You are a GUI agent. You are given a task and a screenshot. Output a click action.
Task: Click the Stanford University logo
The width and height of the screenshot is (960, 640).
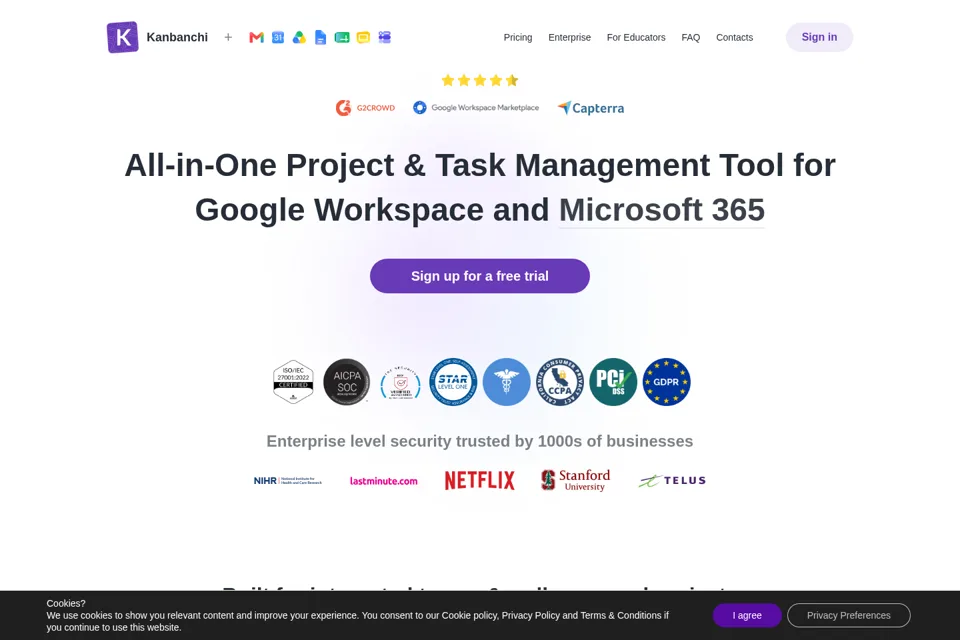point(576,480)
